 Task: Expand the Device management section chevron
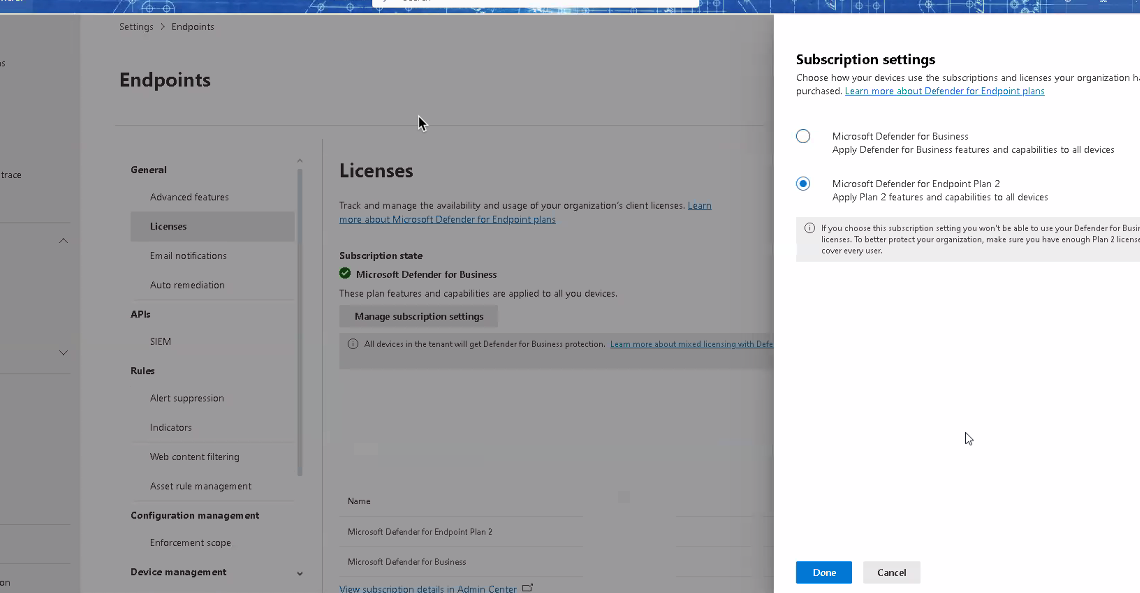point(300,573)
